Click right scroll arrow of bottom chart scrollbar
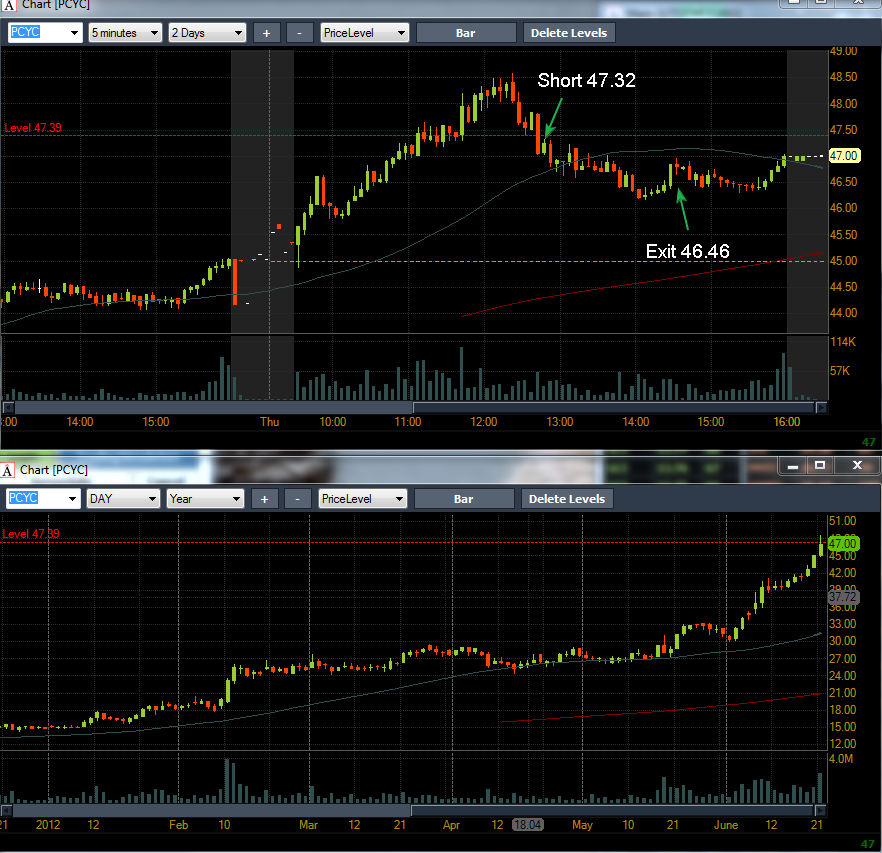882x853 pixels. point(820,810)
